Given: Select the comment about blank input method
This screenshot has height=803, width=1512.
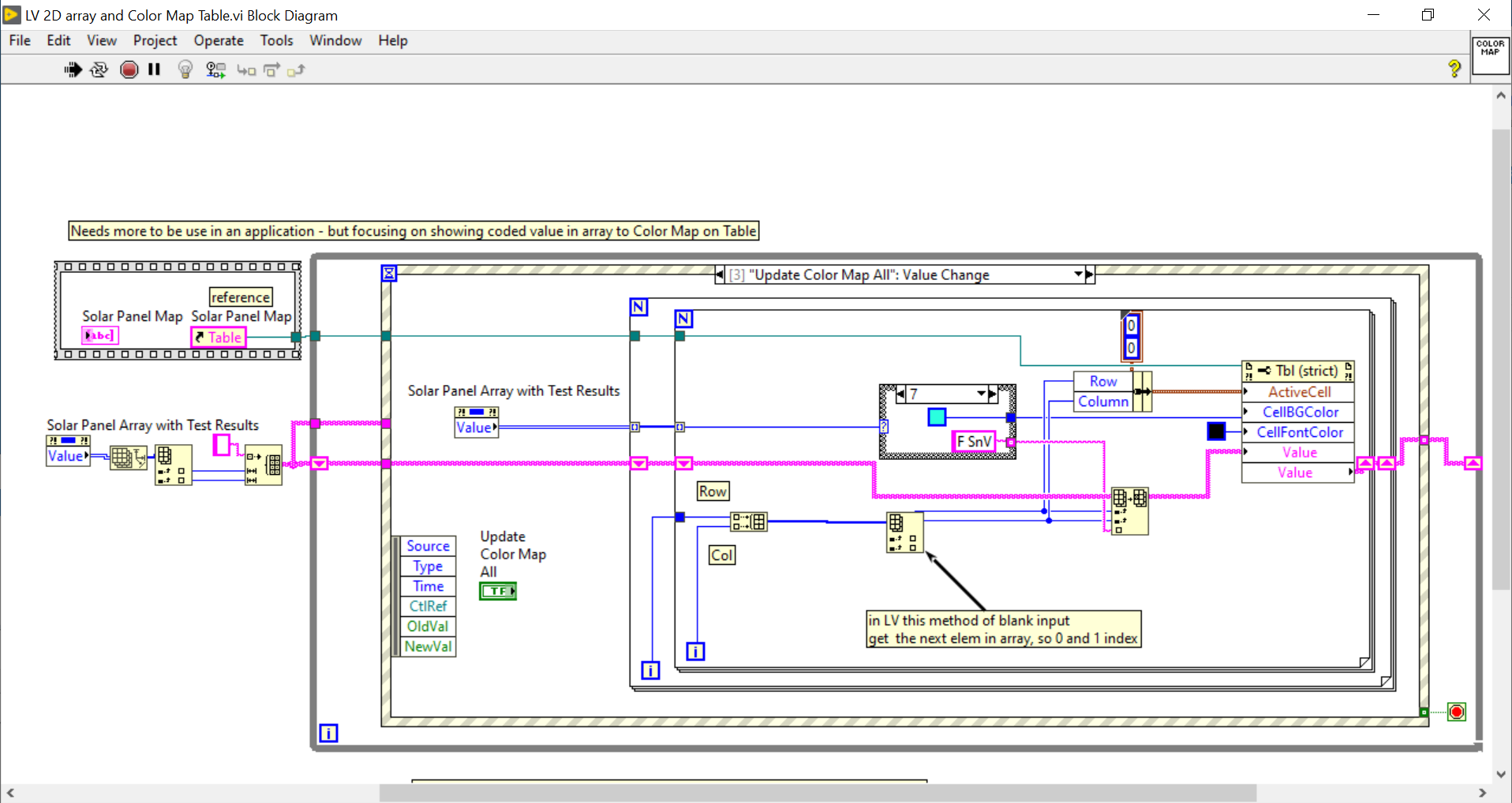Looking at the screenshot, I should pyautogui.click(x=1003, y=629).
